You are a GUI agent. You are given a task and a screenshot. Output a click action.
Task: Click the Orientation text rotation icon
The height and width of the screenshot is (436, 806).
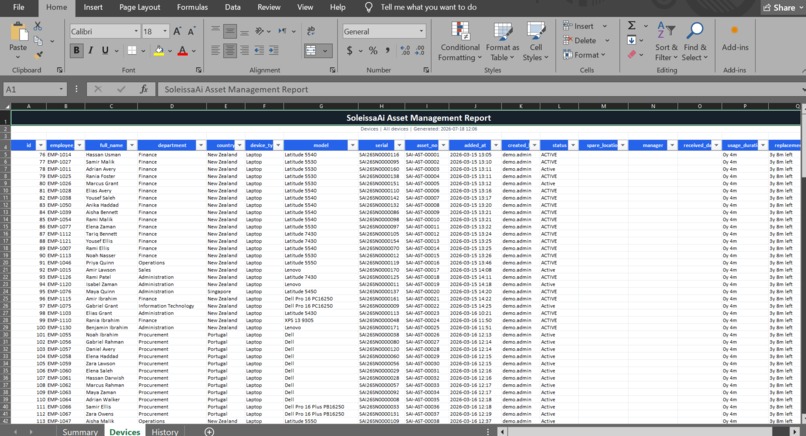260,31
